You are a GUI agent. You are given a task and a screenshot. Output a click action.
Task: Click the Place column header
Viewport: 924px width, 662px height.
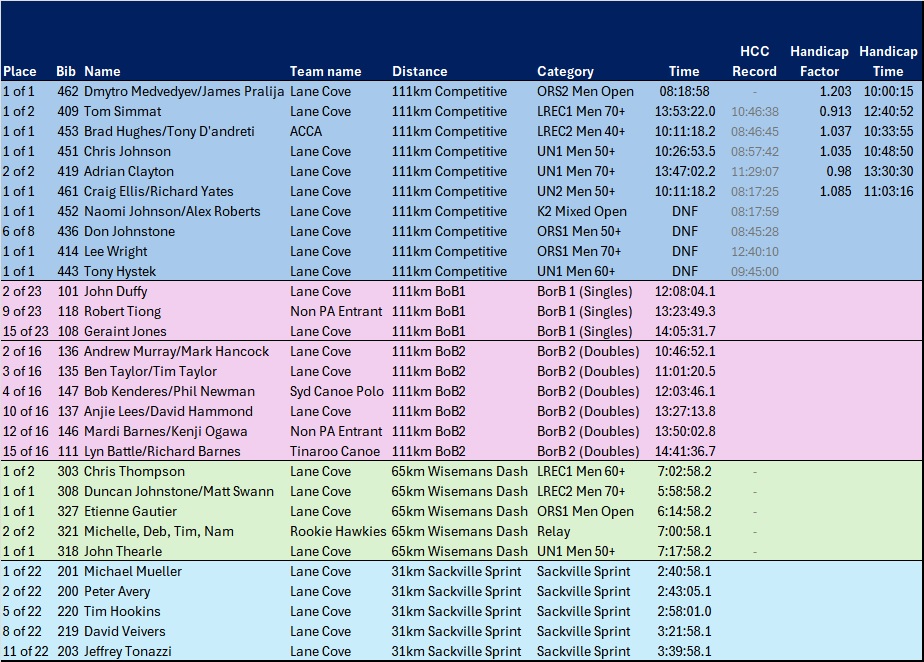coord(20,71)
